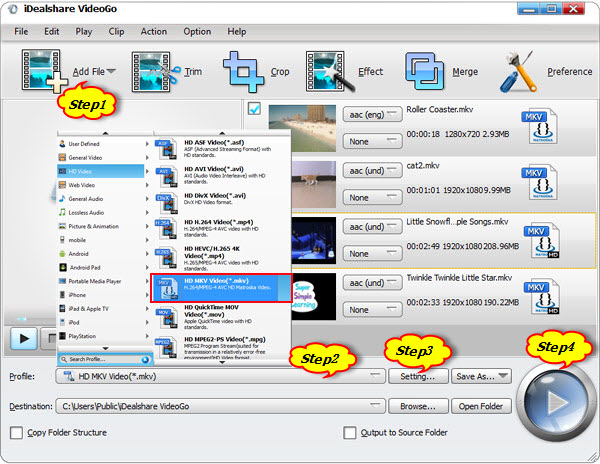Select HD MKV Video(*.mkv) format
Image resolution: width=600 pixels, height=464 pixels.
point(221,288)
